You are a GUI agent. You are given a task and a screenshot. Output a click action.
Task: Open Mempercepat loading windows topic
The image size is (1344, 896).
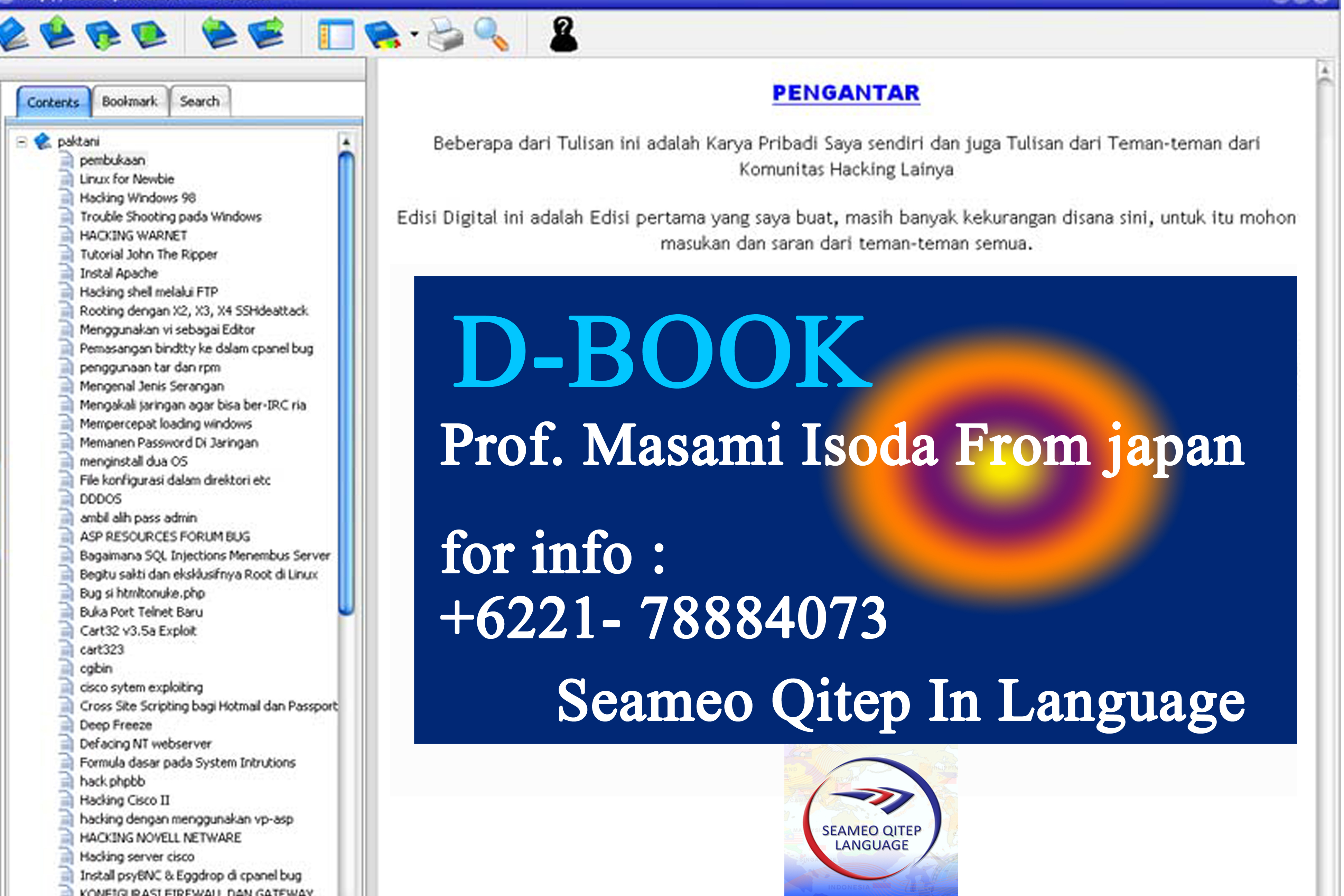tap(166, 424)
